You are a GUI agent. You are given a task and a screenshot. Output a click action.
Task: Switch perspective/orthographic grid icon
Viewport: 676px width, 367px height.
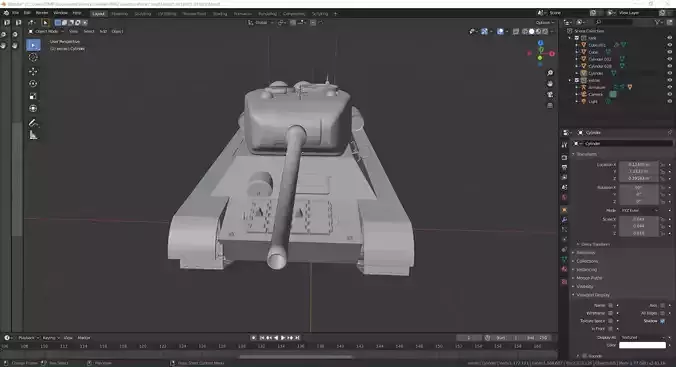(x=550, y=105)
